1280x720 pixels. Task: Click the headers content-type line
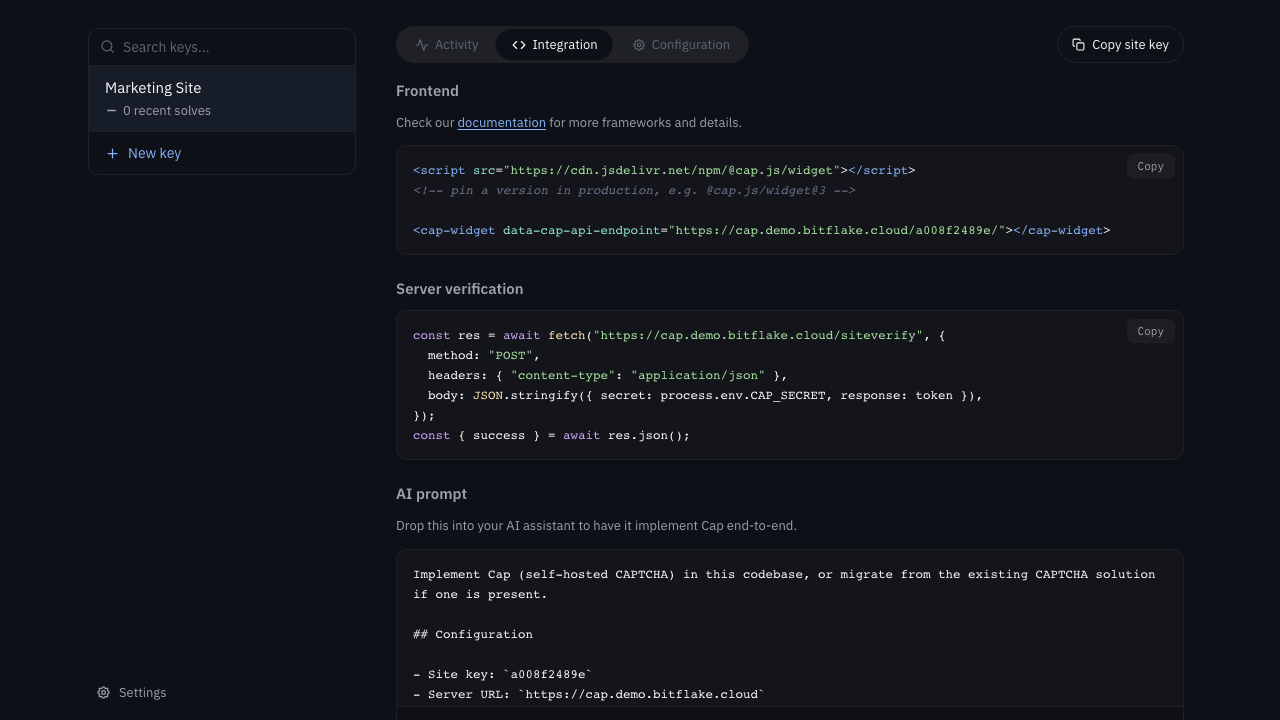click(x=608, y=375)
